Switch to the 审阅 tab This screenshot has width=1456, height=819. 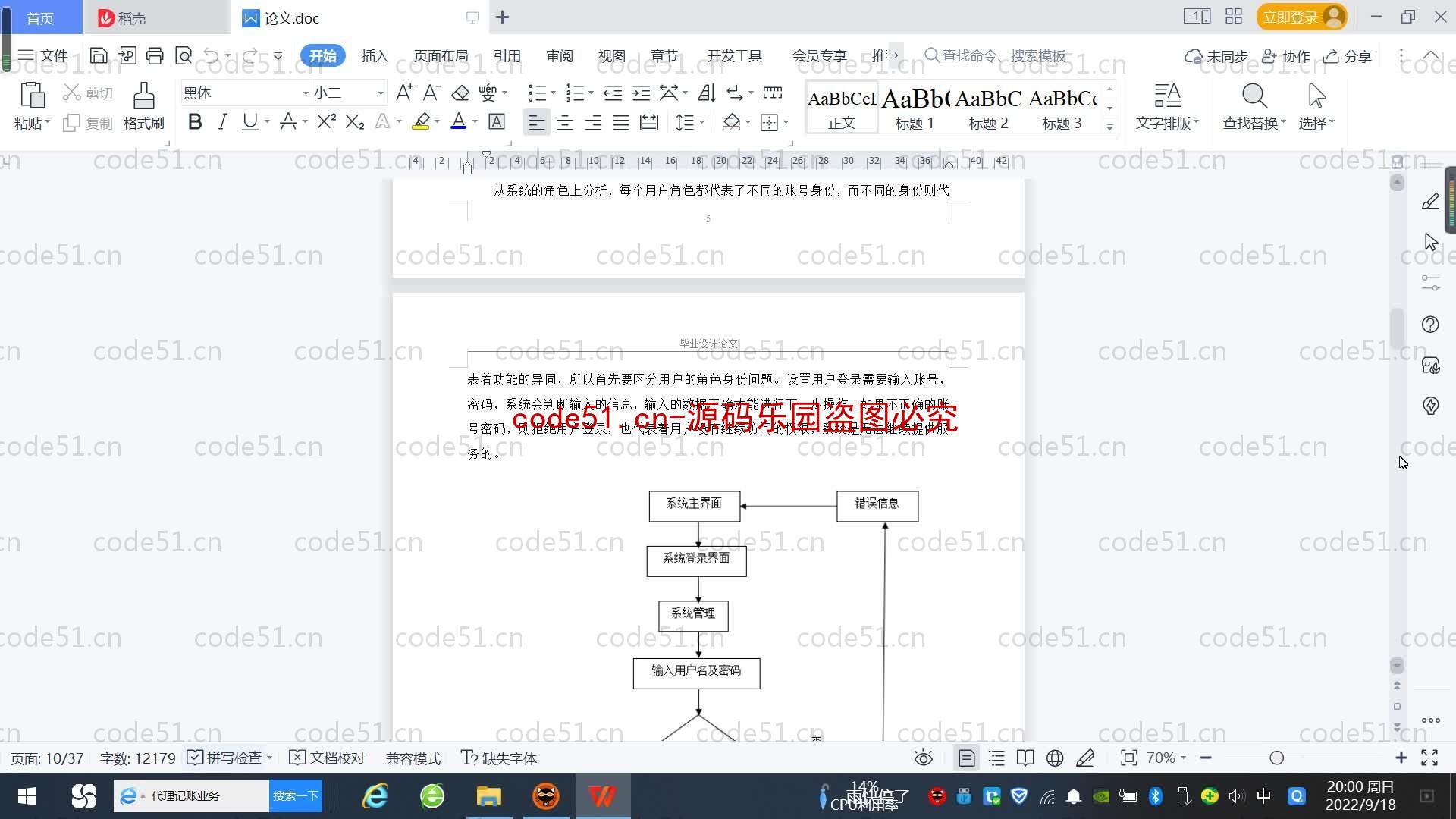pos(559,55)
